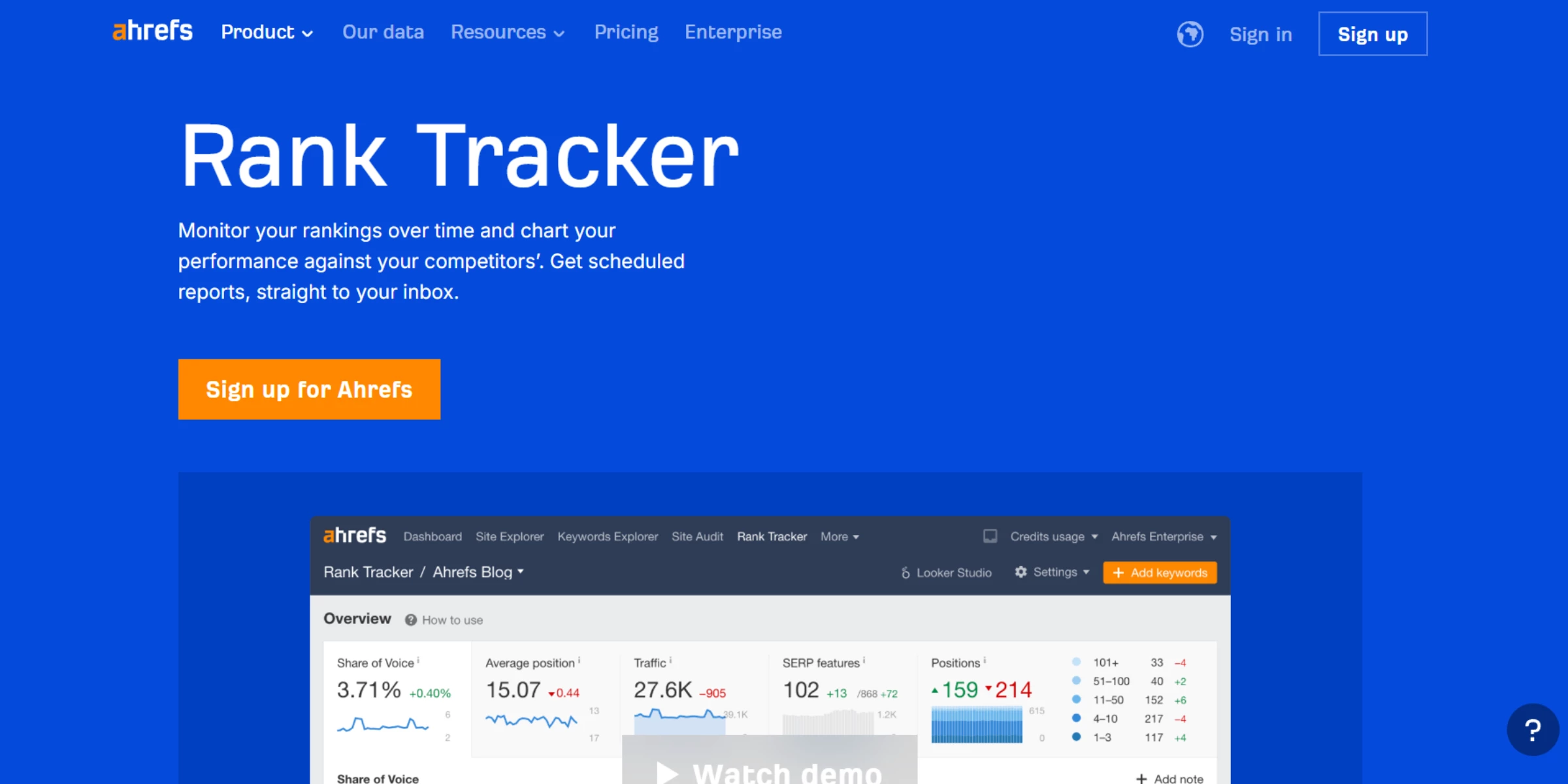
Task: Click the notifications monitor icon
Action: click(990, 536)
